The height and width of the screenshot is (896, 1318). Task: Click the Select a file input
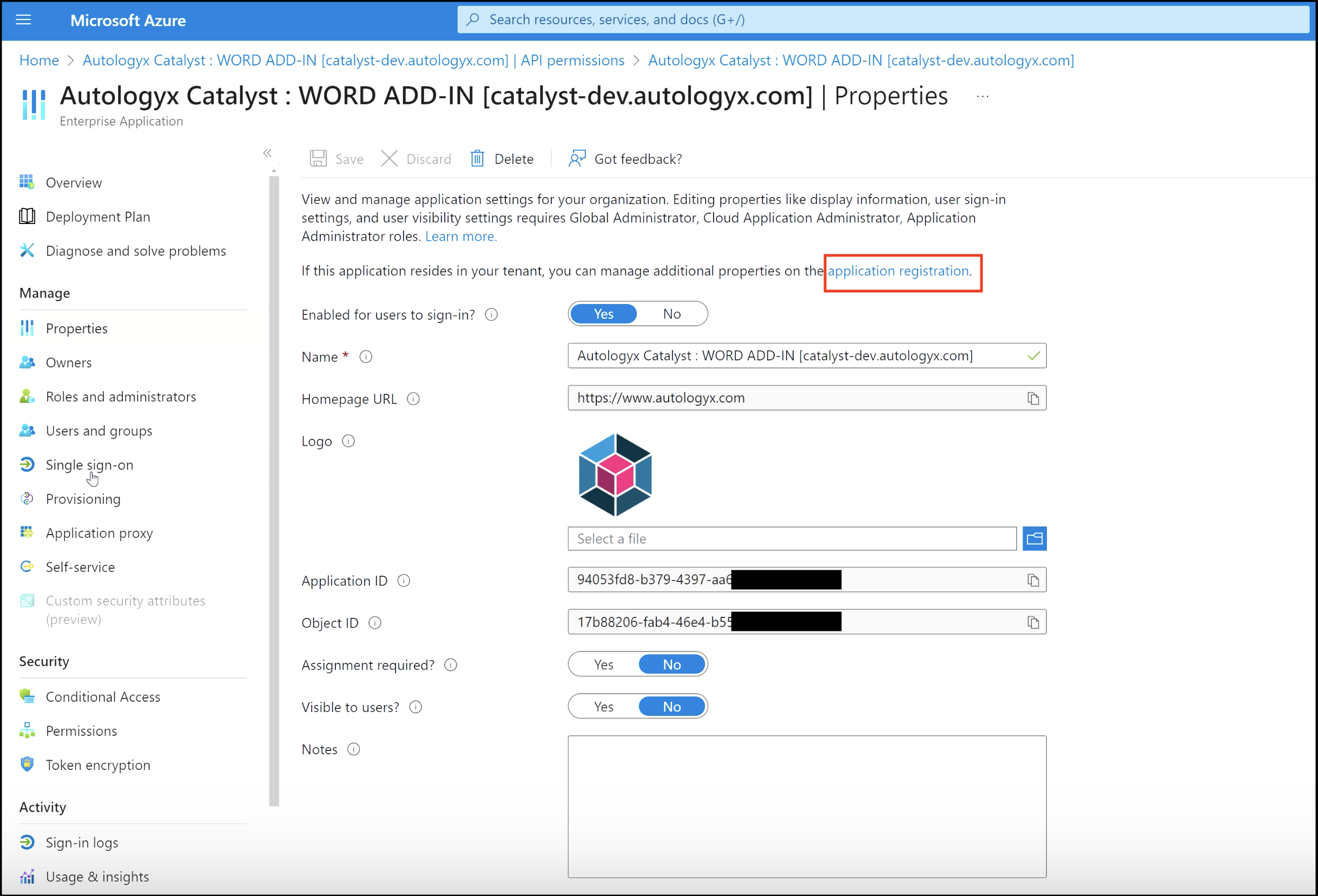point(792,538)
